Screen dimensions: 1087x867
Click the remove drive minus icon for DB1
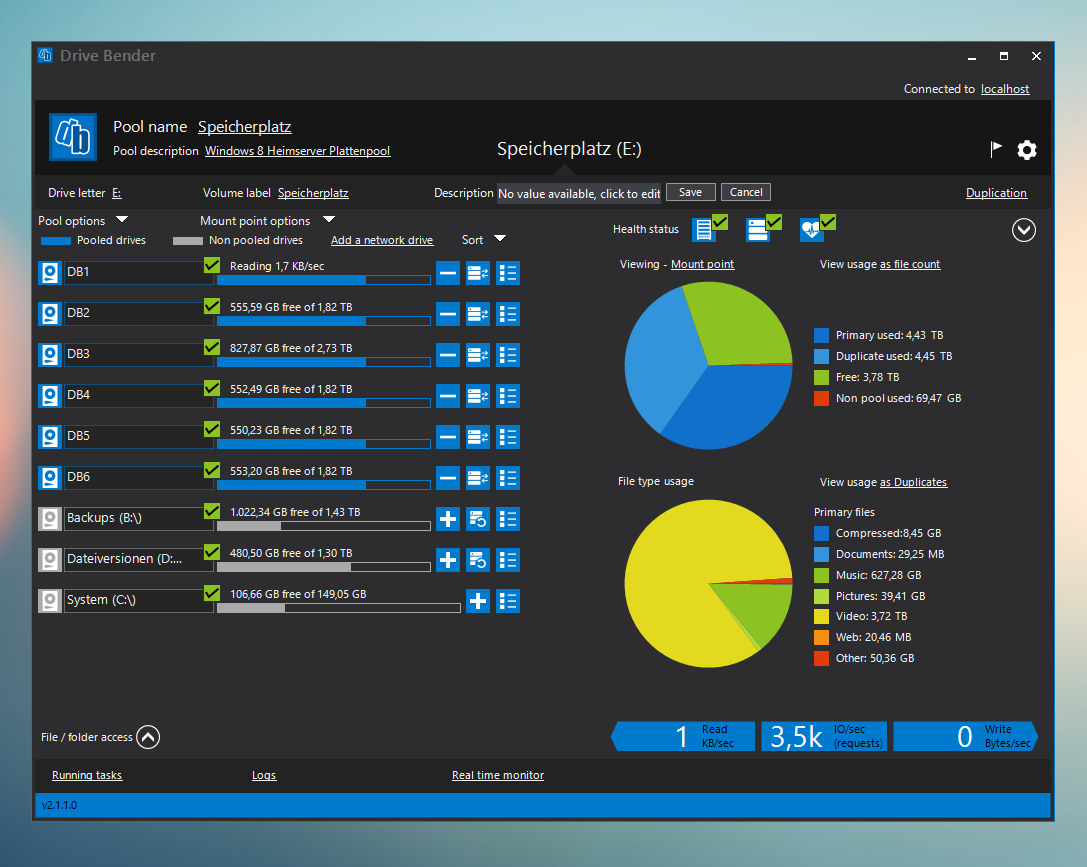[448, 273]
